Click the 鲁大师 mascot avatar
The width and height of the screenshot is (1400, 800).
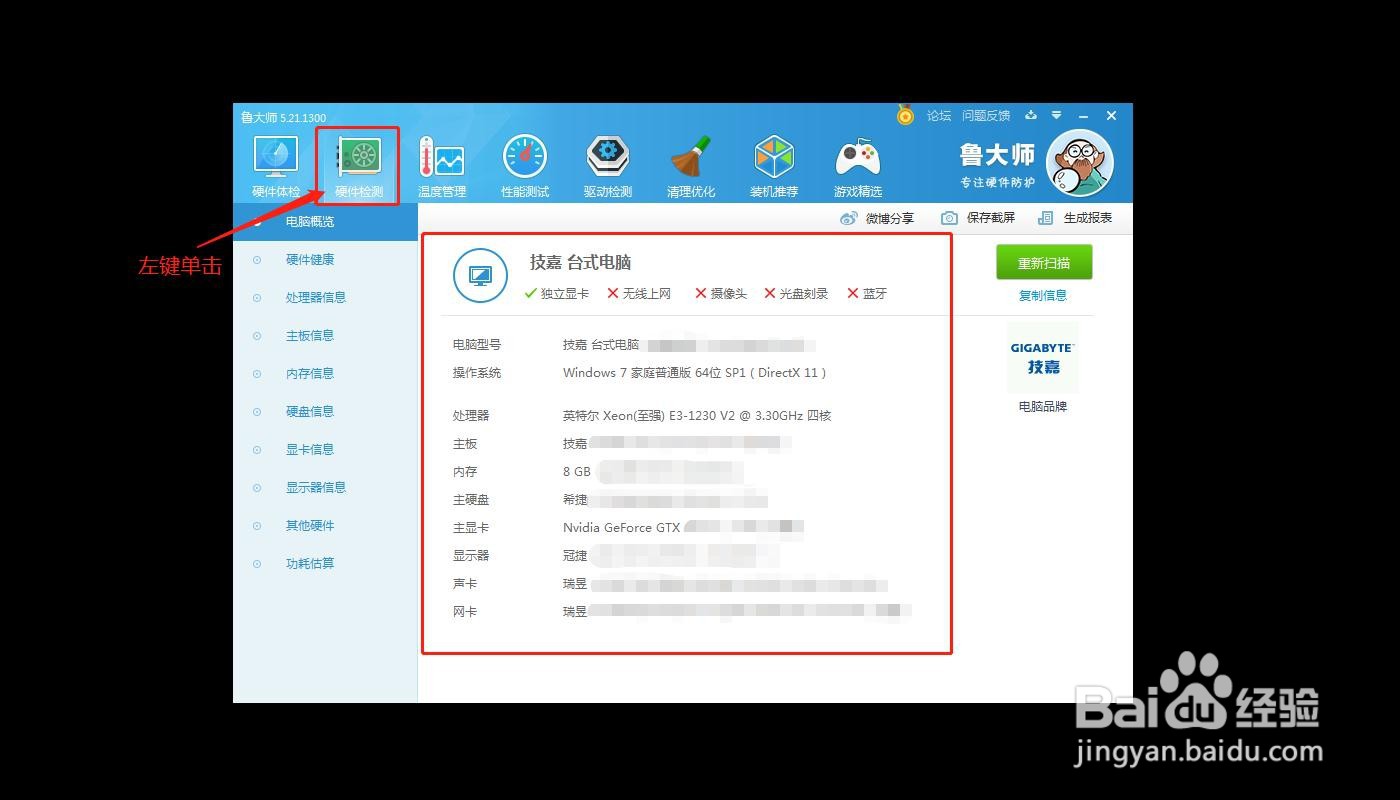[x=1080, y=163]
